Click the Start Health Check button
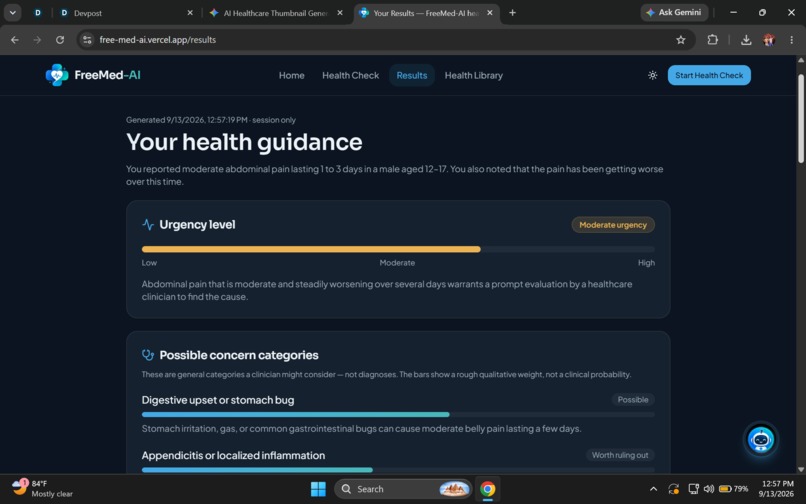 pyautogui.click(x=709, y=75)
